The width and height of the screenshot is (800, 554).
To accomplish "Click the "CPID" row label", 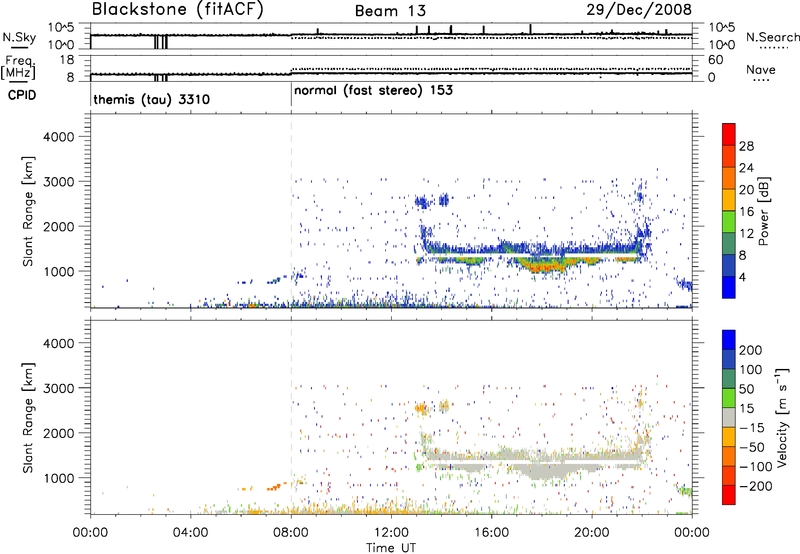I will point(22,95).
